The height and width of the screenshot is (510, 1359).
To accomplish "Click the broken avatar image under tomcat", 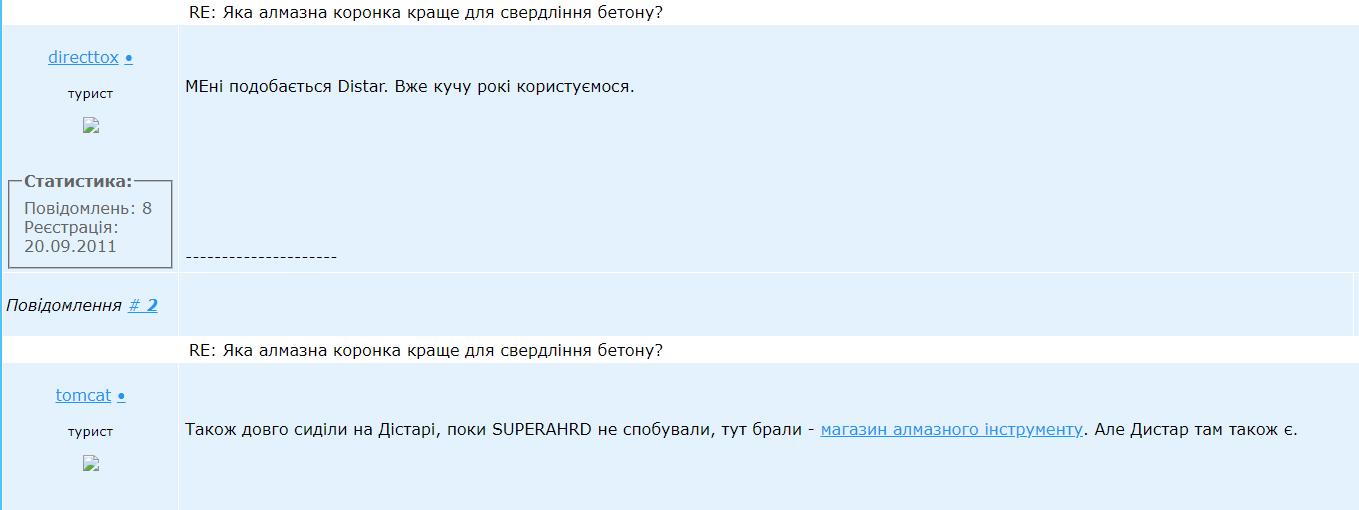I will click(x=91, y=463).
